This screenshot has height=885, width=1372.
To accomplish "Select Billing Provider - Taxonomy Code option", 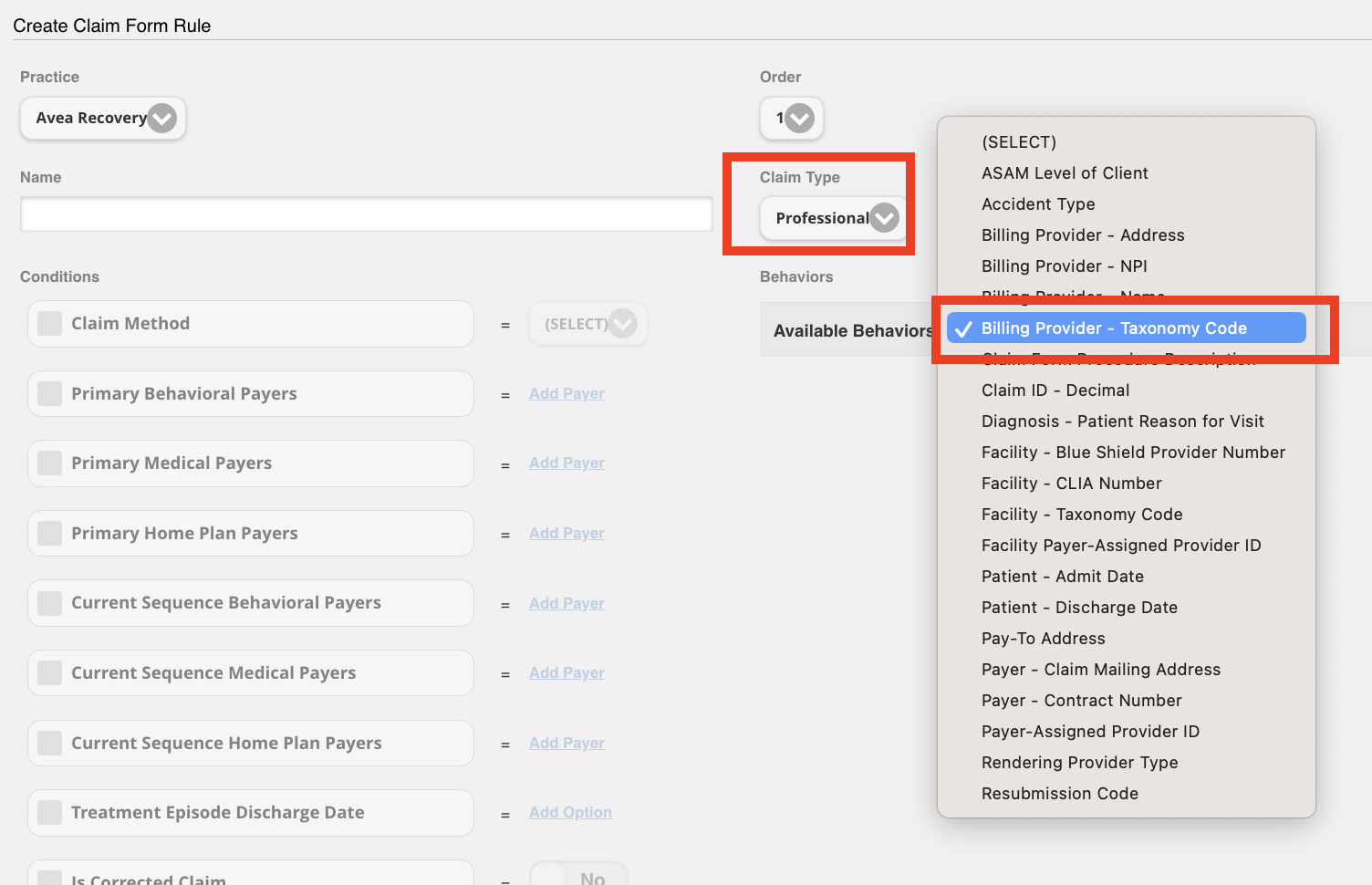I will (1114, 328).
